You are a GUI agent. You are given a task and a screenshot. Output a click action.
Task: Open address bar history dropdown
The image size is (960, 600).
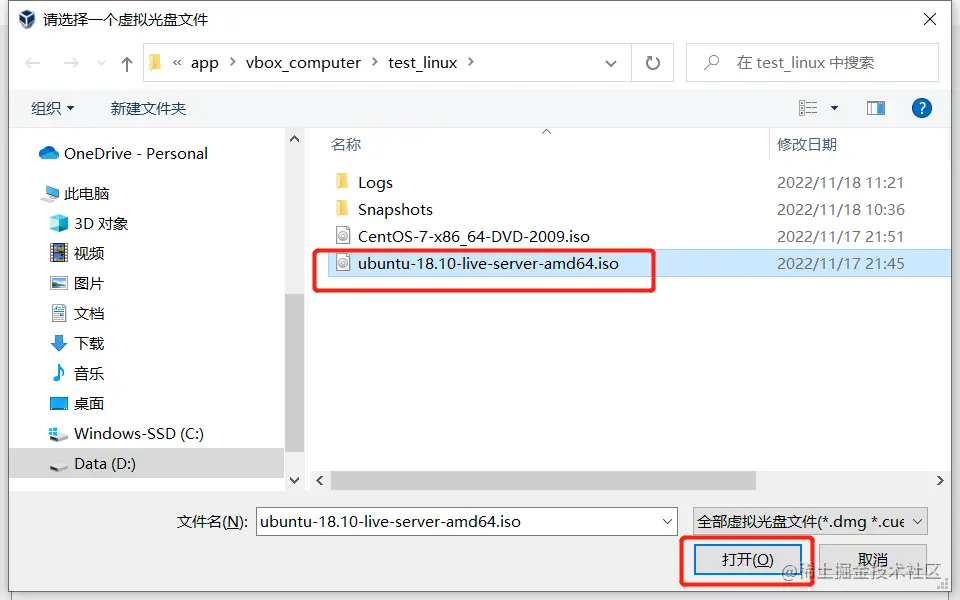[x=610, y=63]
